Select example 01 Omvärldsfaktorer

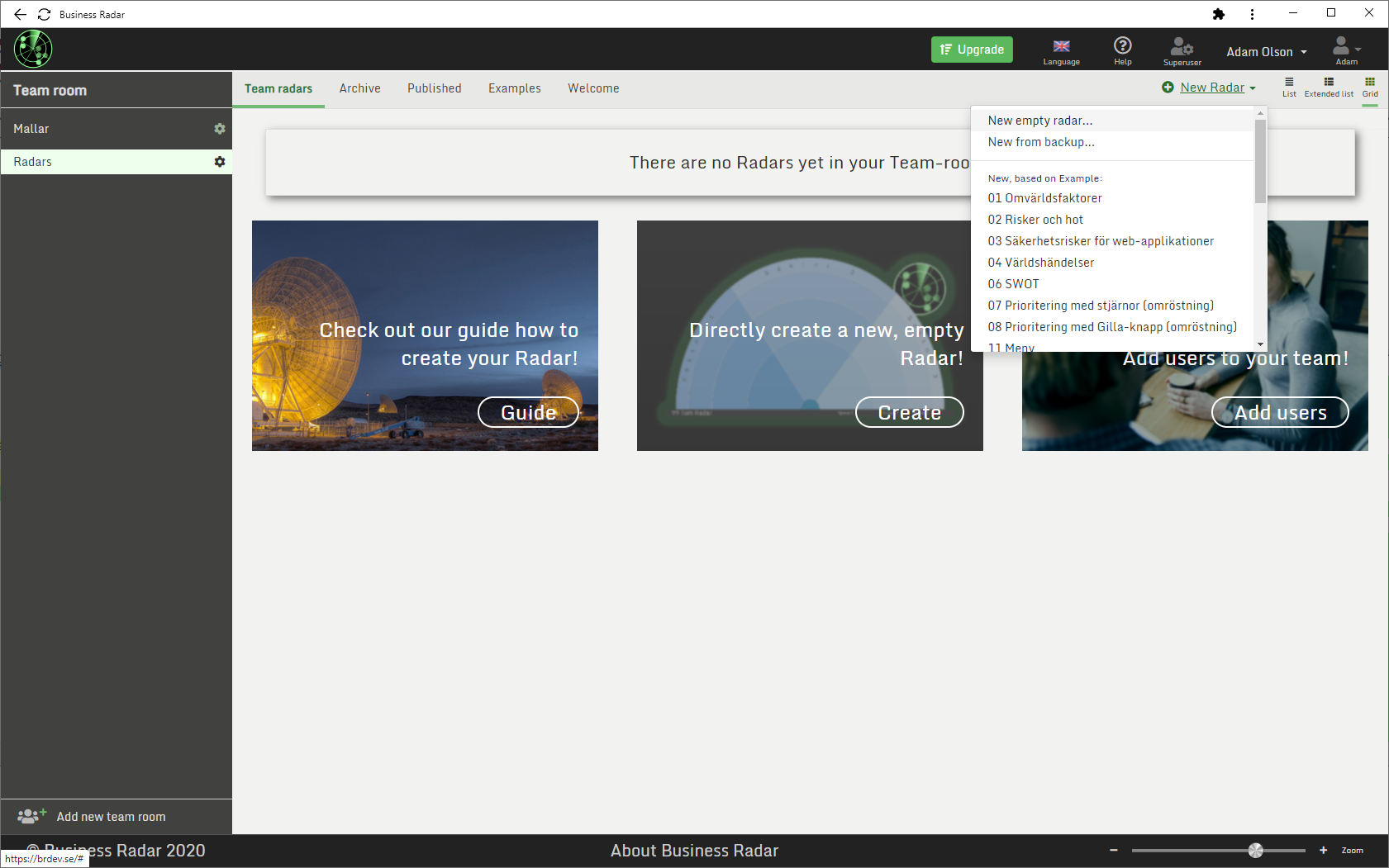pyautogui.click(x=1112, y=198)
